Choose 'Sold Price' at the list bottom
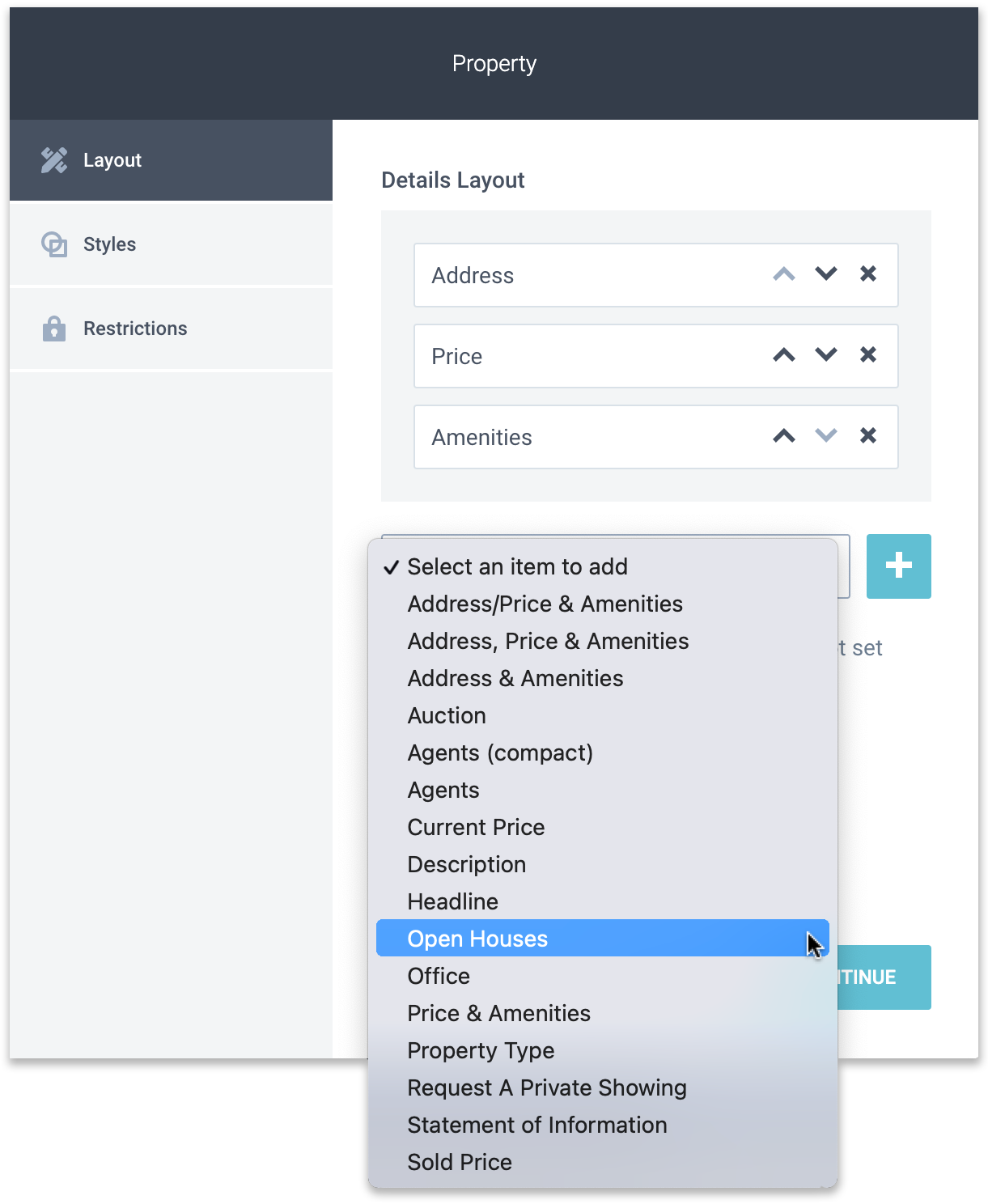Screen dimensions: 988x1204 point(460,1162)
